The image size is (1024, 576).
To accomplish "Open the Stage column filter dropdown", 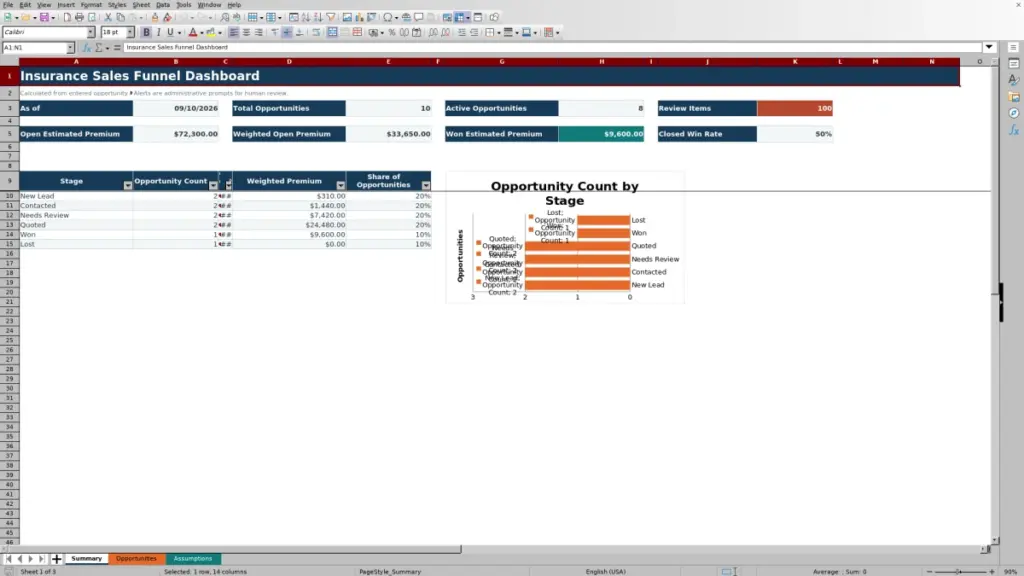I will pyautogui.click(x=127, y=185).
